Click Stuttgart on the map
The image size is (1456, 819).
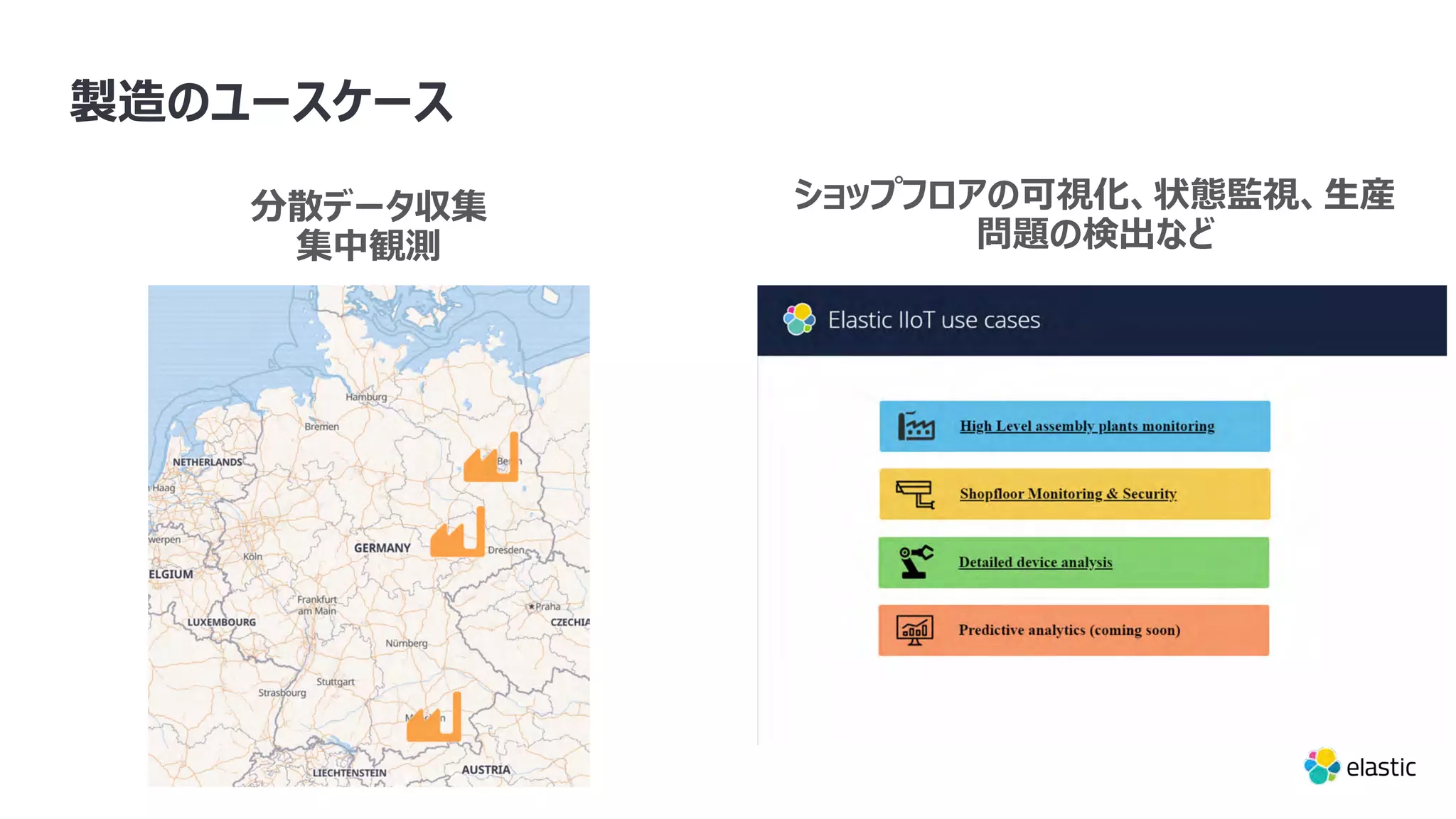[x=335, y=682]
